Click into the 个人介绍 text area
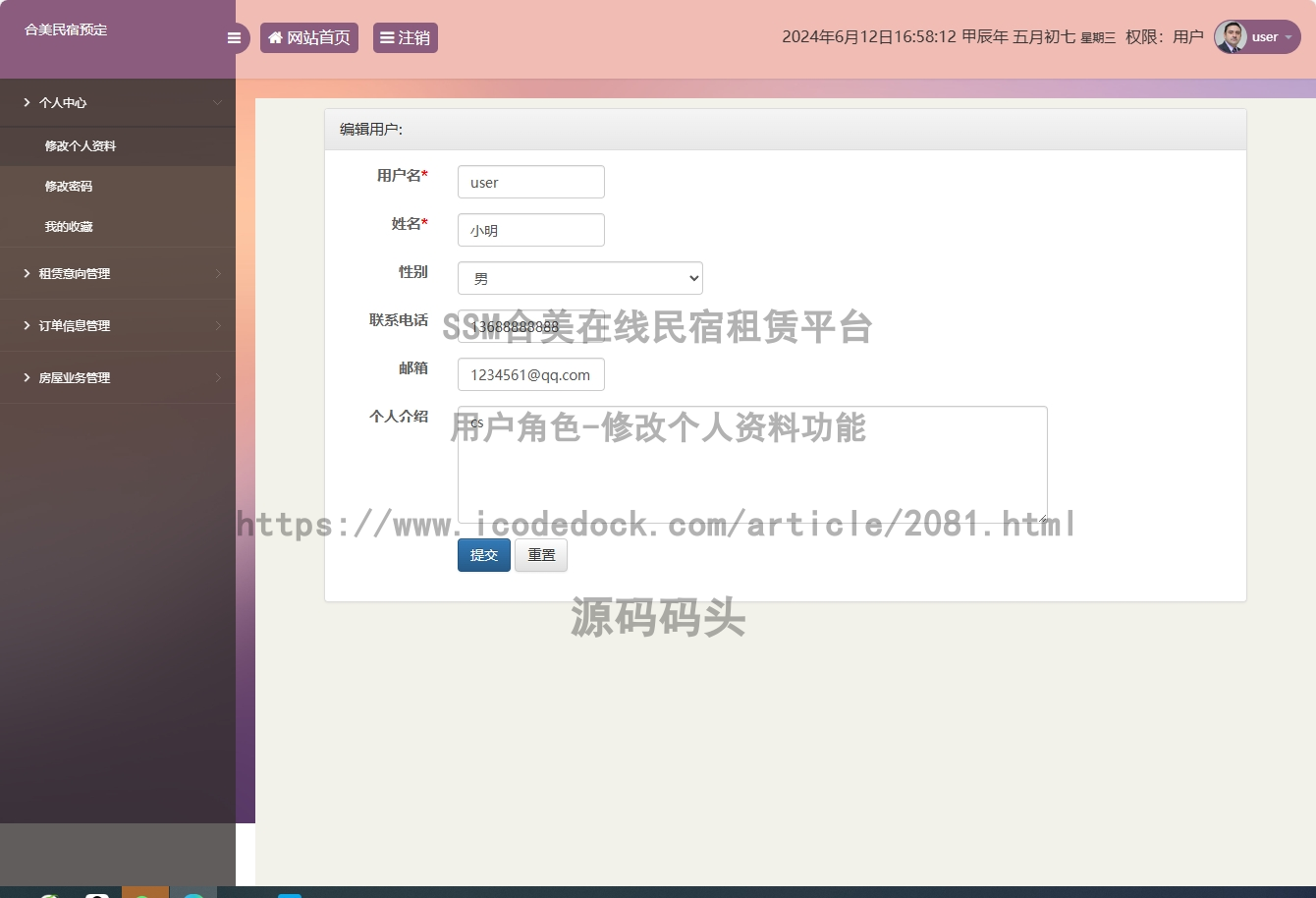Viewport: 1316px width, 898px height. [752, 465]
